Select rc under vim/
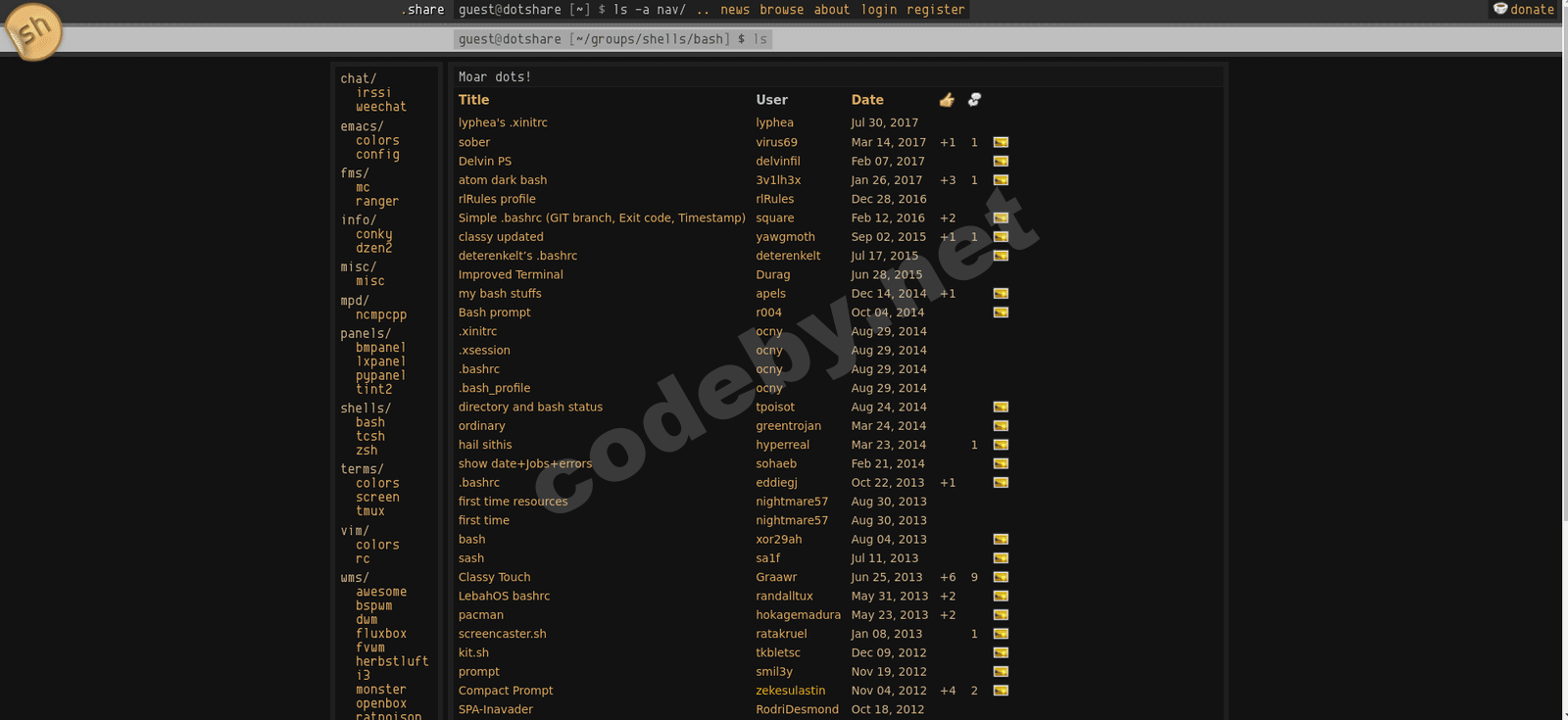 363,558
